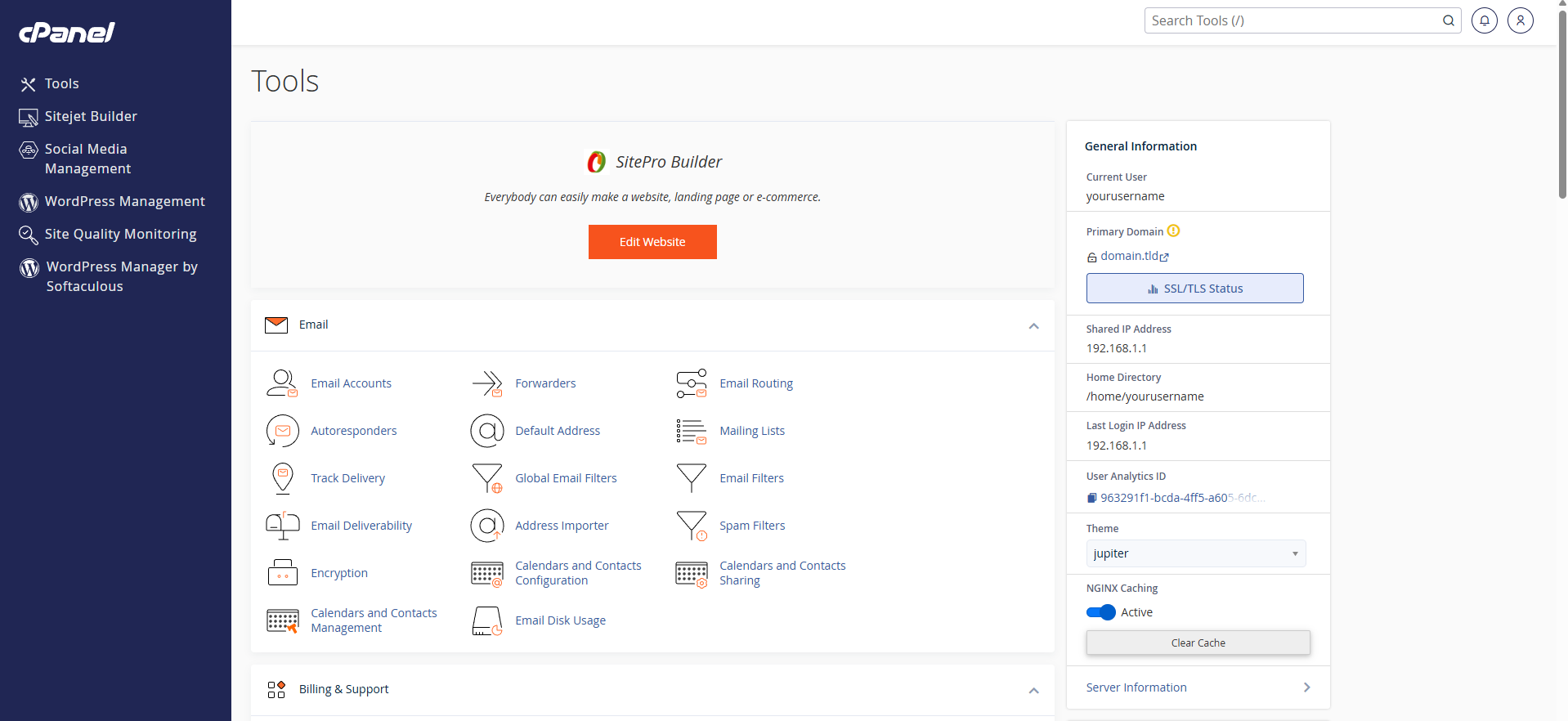Open the Address Importer icon

(486, 526)
